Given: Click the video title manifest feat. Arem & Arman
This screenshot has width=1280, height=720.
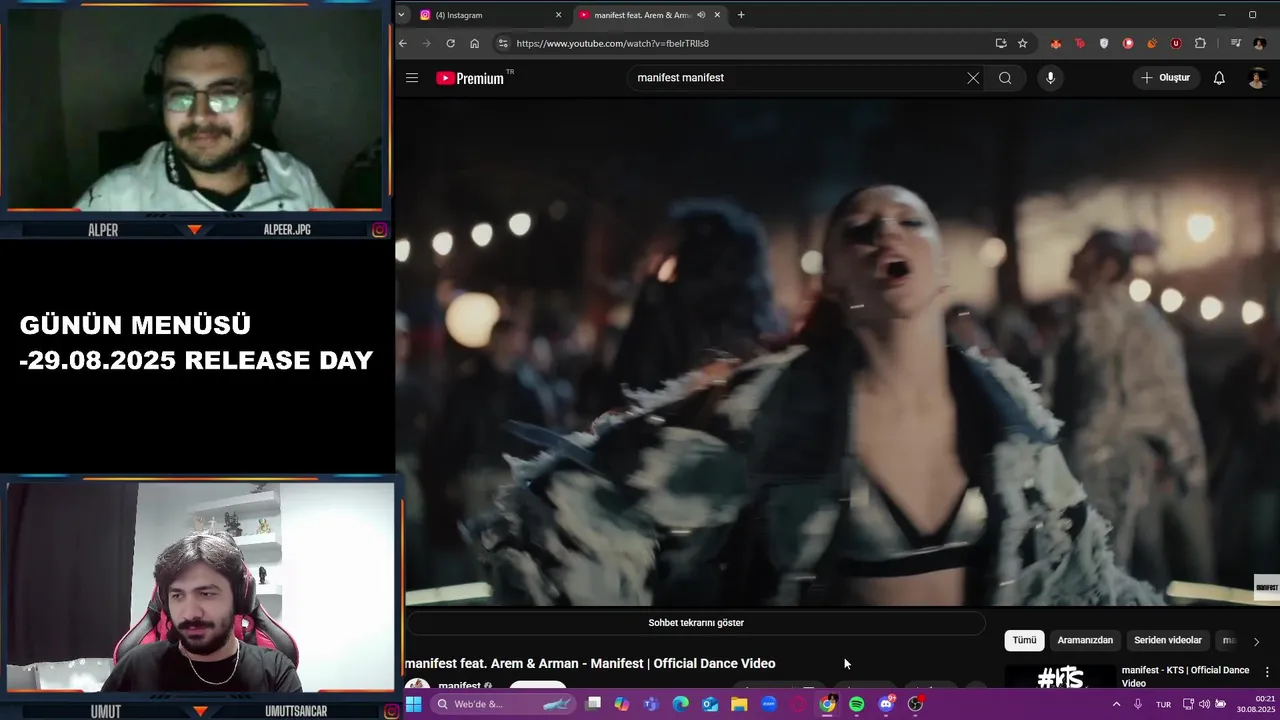Looking at the screenshot, I should (590, 664).
